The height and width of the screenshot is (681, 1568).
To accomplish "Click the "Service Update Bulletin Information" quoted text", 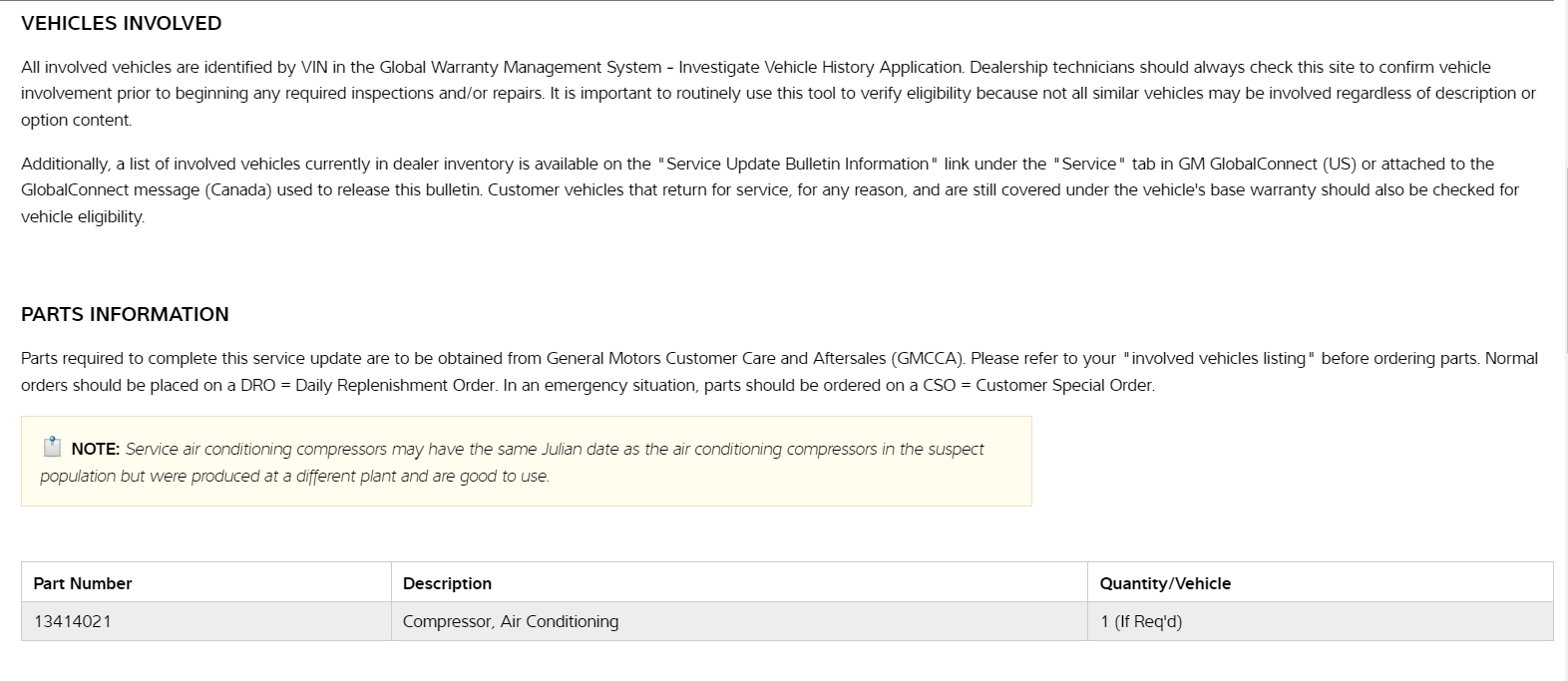I will (797, 164).
